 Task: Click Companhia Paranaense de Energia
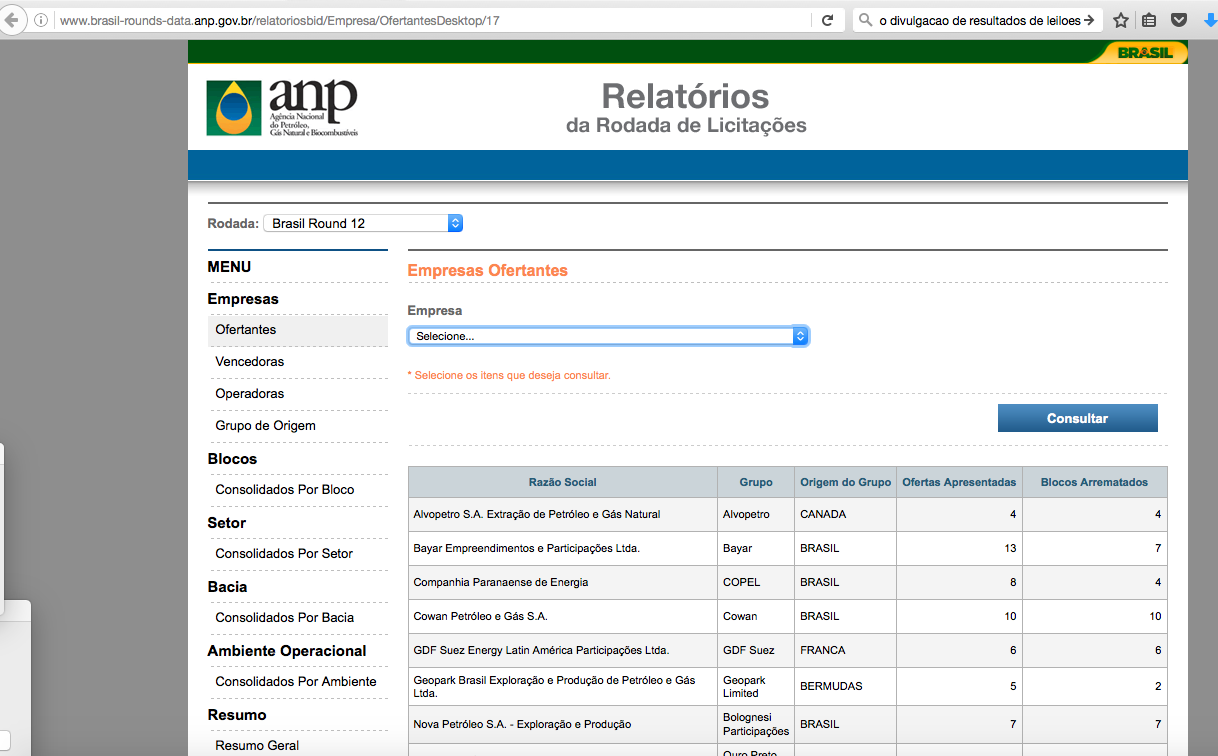[500, 582]
